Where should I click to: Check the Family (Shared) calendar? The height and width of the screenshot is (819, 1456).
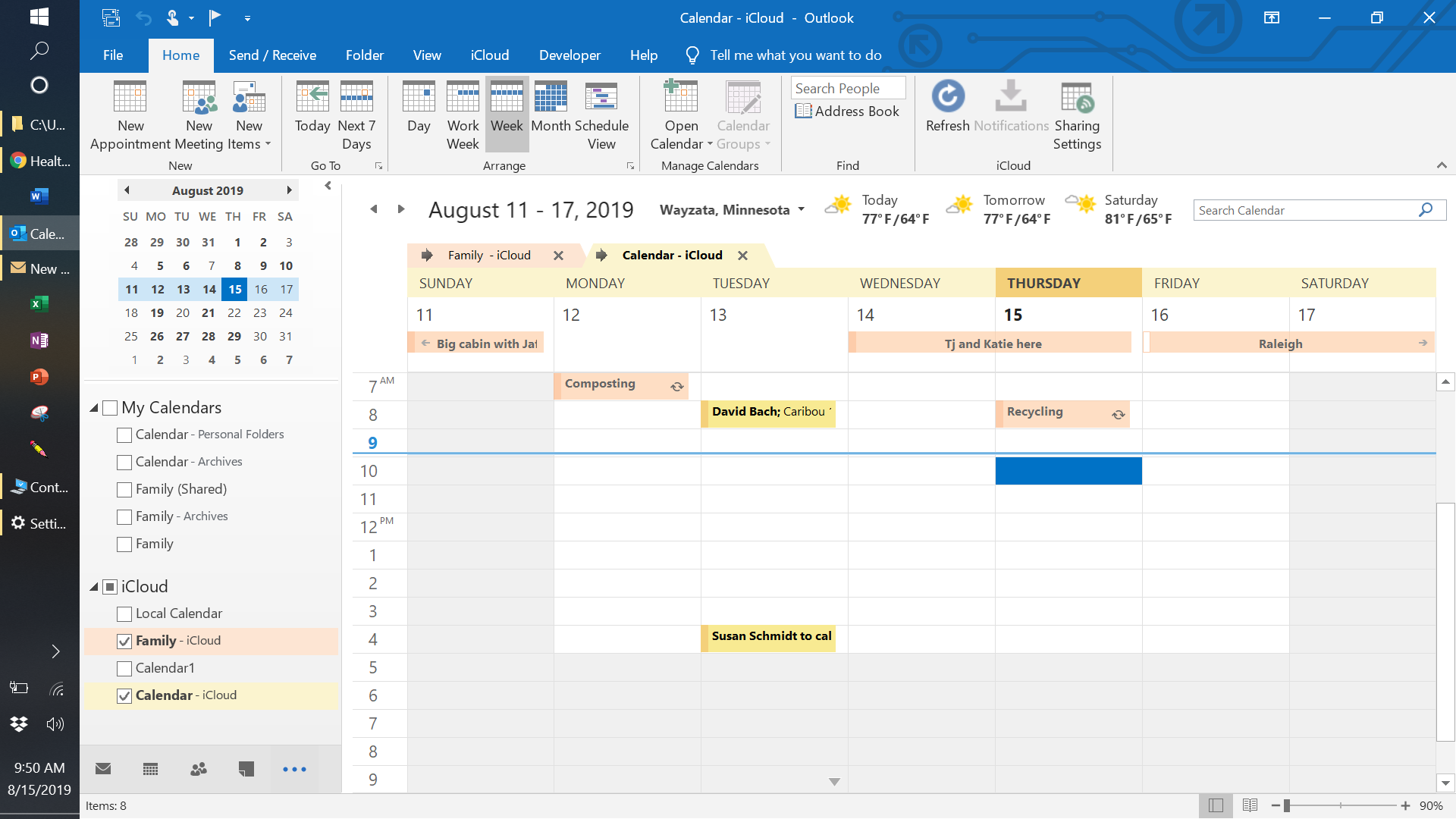click(124, 490)
